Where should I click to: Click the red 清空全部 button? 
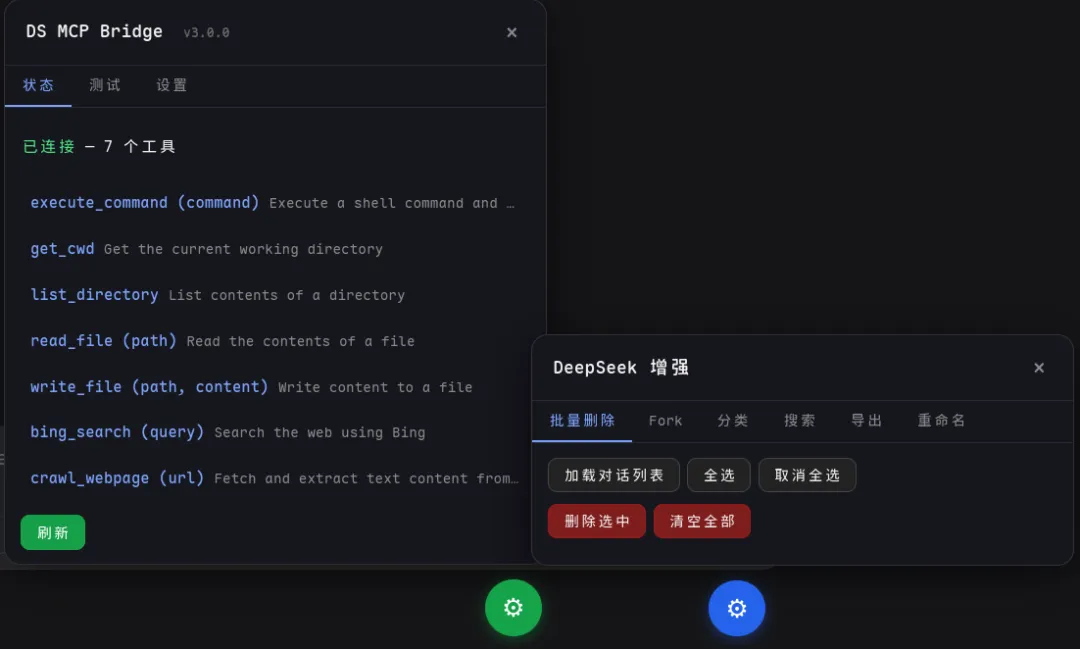point(702,522)
